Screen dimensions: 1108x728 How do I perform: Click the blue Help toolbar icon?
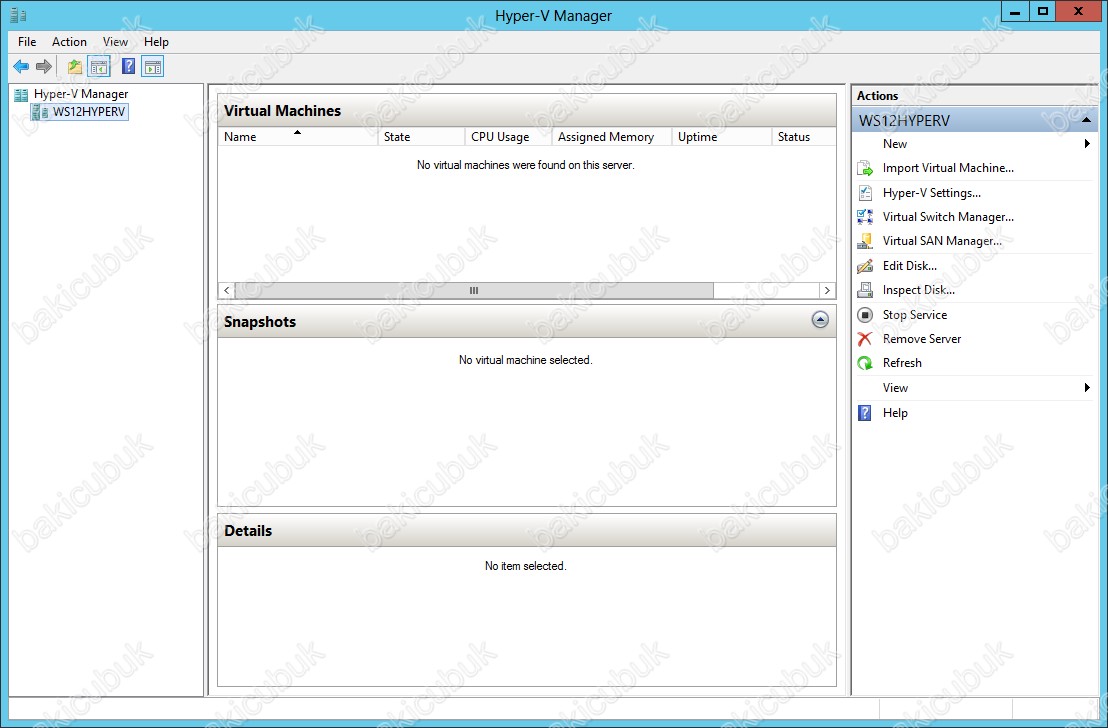129,67
